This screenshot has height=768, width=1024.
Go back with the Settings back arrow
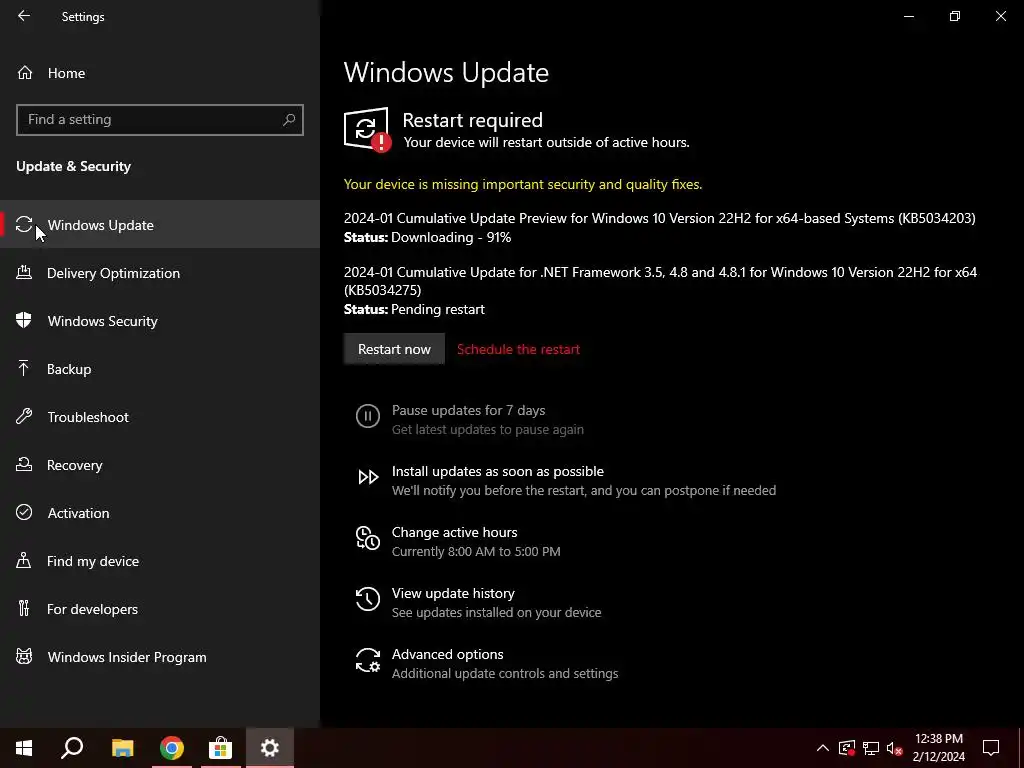pyautogui.click(x=24, y=16)
